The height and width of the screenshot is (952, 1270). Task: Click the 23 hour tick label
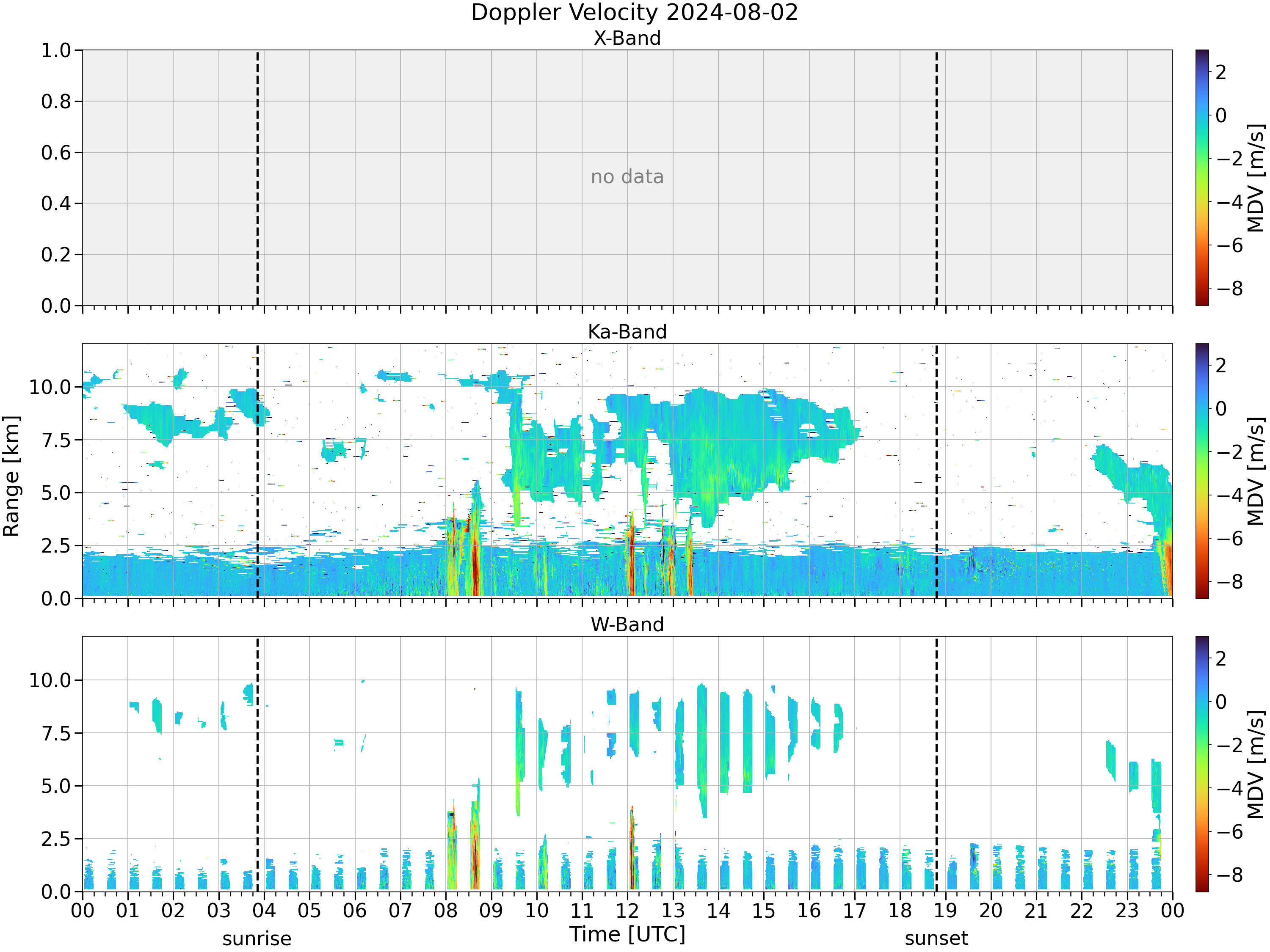click(x=1127, y=911)
